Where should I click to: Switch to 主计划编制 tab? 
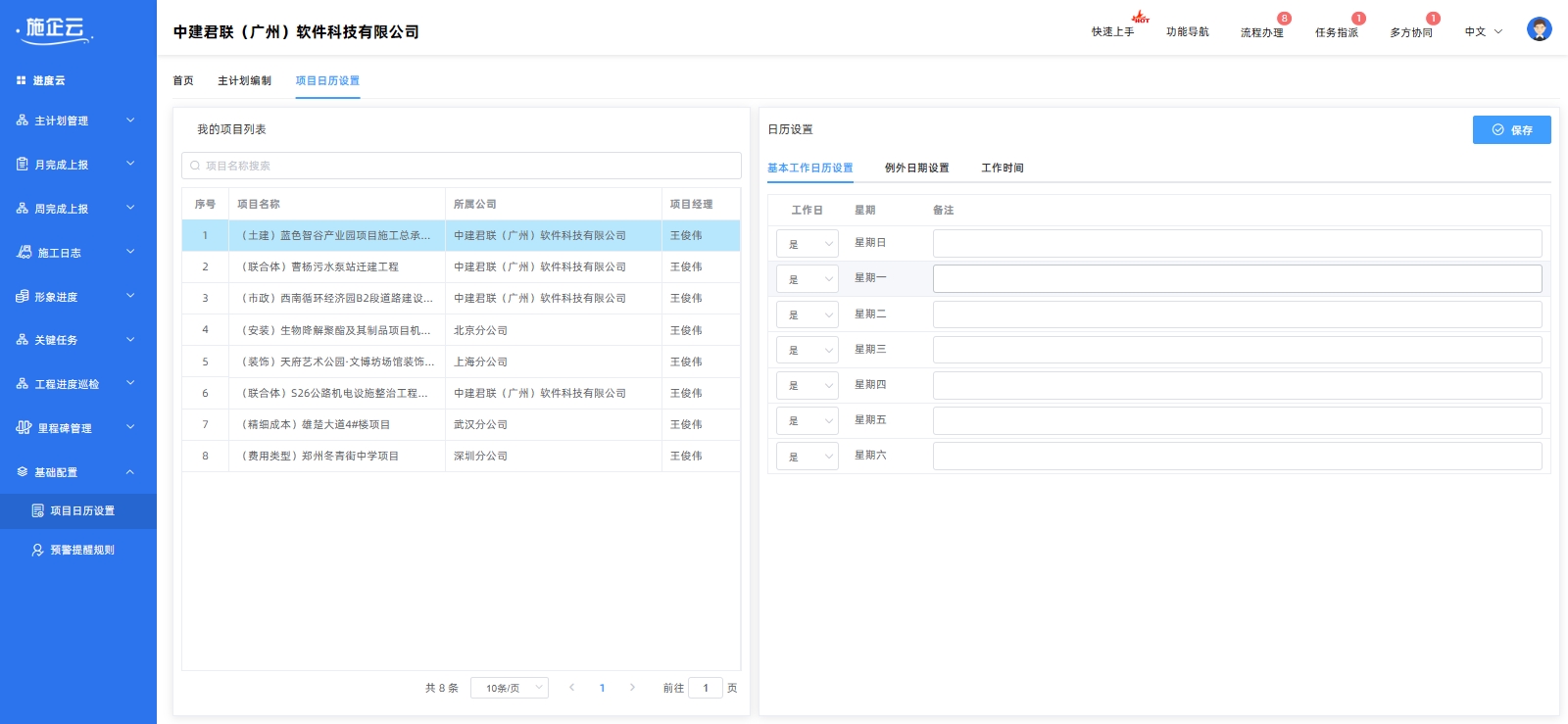click(244, 80)
